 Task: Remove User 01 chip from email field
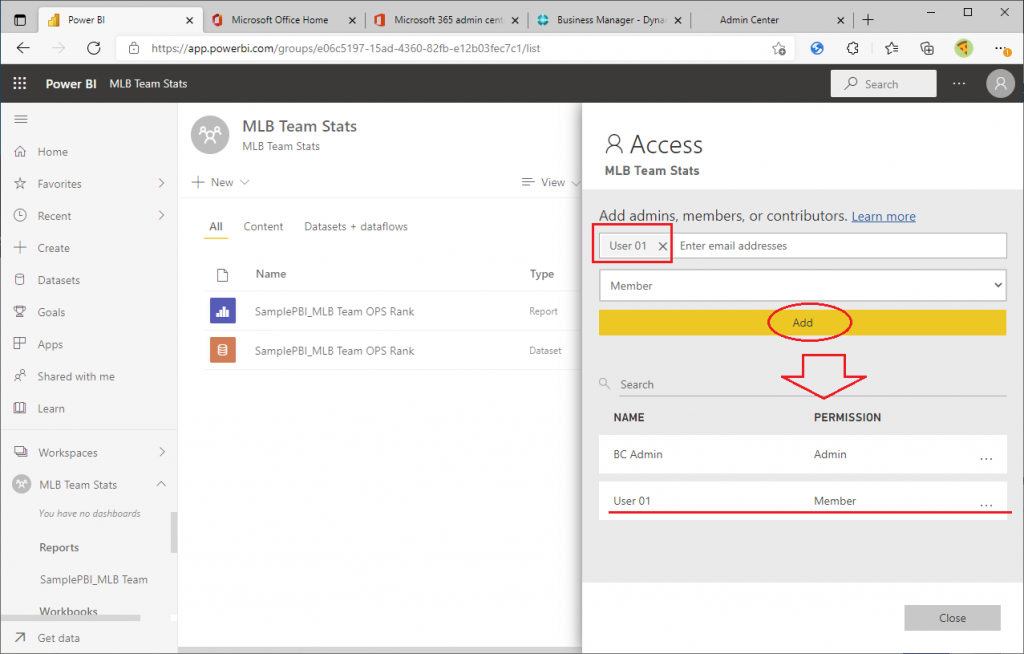point(662,246)
